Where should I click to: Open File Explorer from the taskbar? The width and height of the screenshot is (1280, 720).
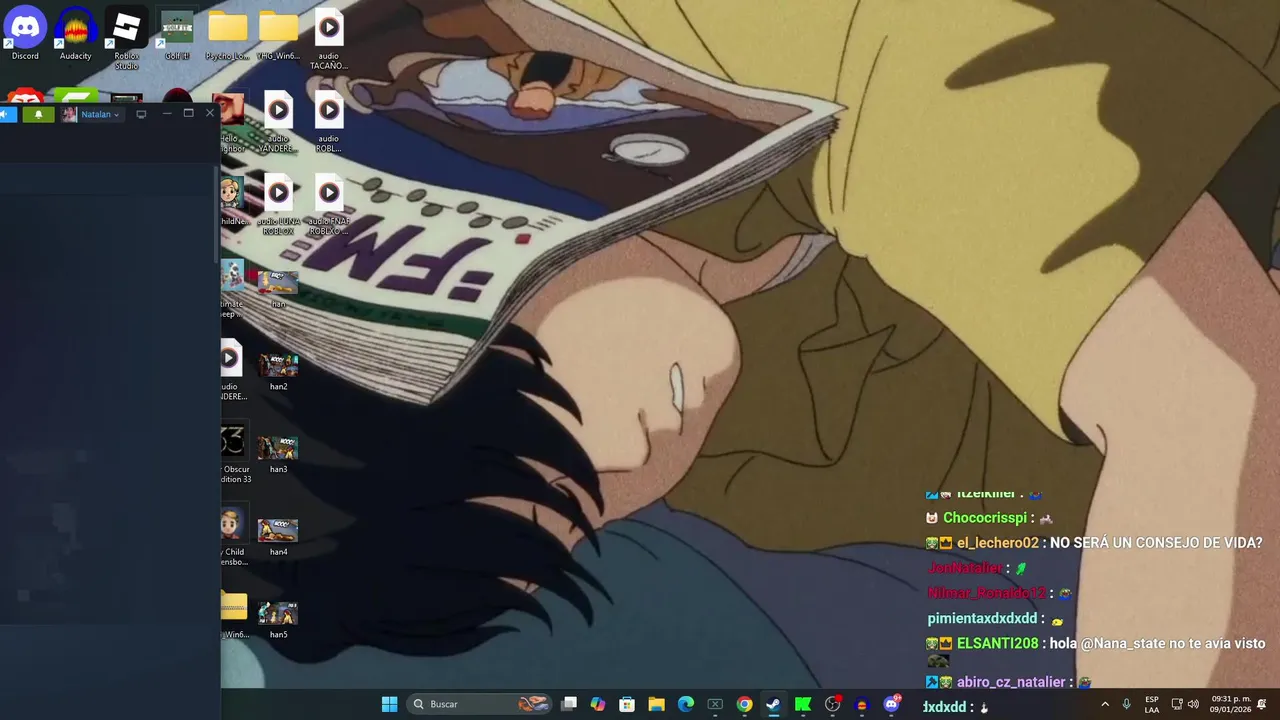click(656, 704)
